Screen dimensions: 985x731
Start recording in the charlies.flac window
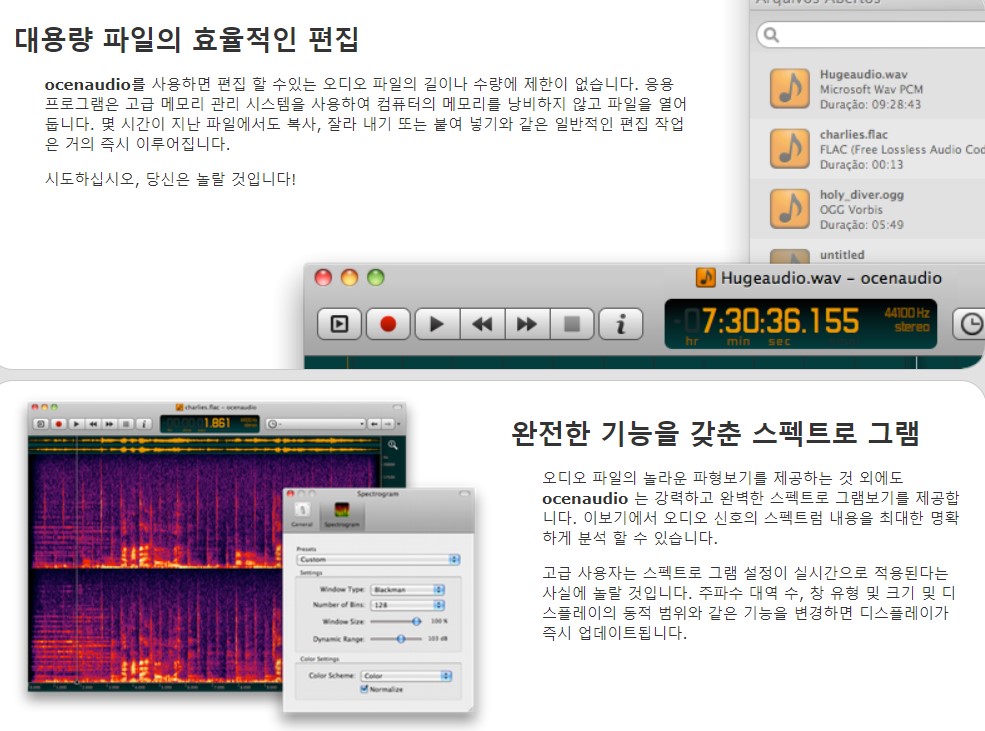pos(58,424)
